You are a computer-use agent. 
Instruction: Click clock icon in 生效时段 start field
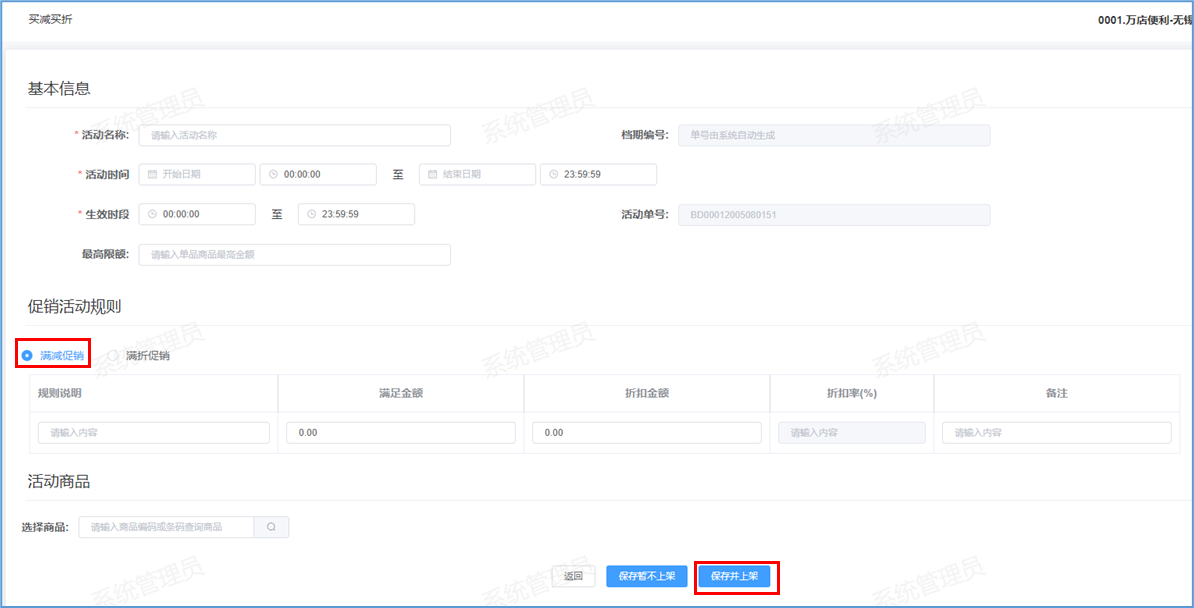click(x=152, y=214)
